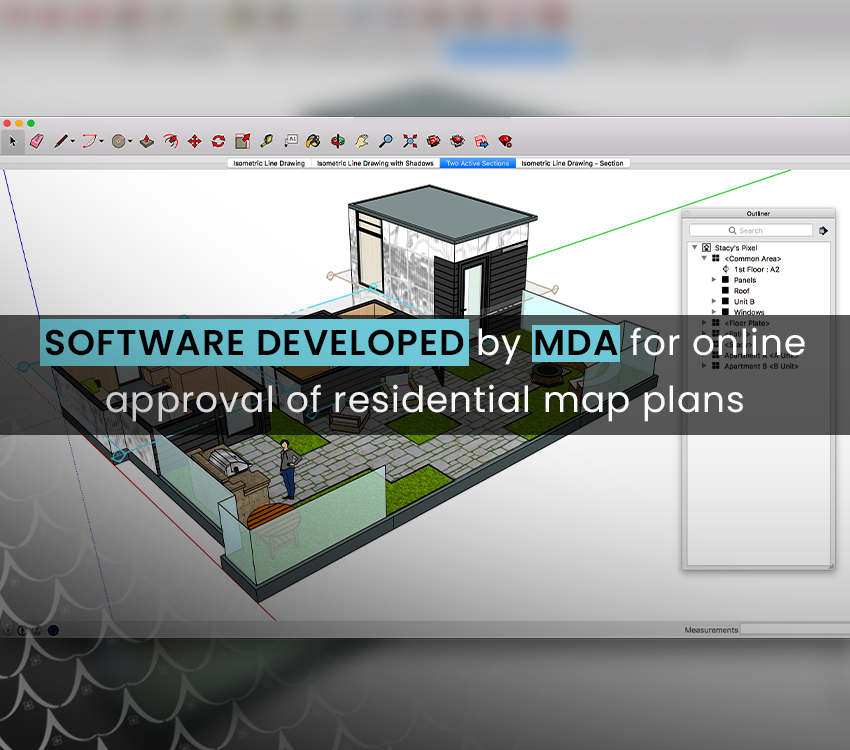The width and height of the screenshot is (850, 750).
Task: Activate the Orbit tool
Action: [337, 141]
